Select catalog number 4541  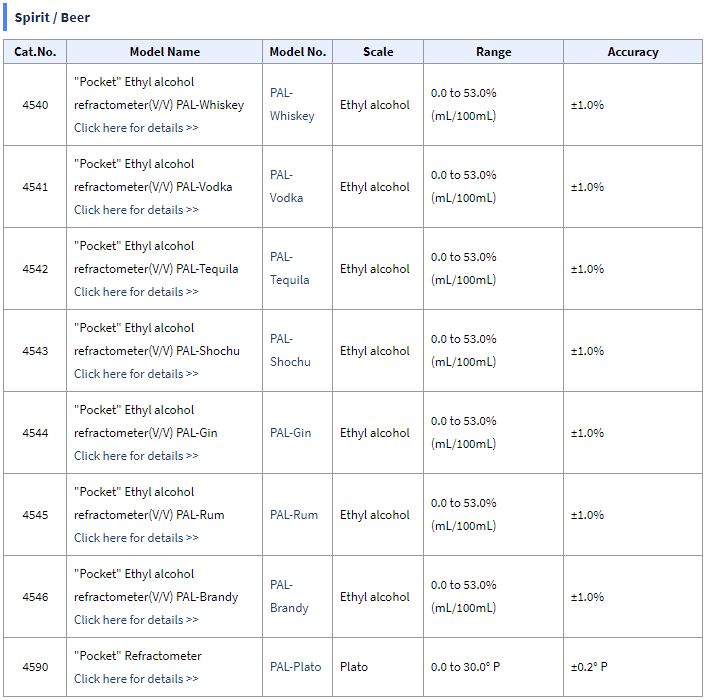35,187
